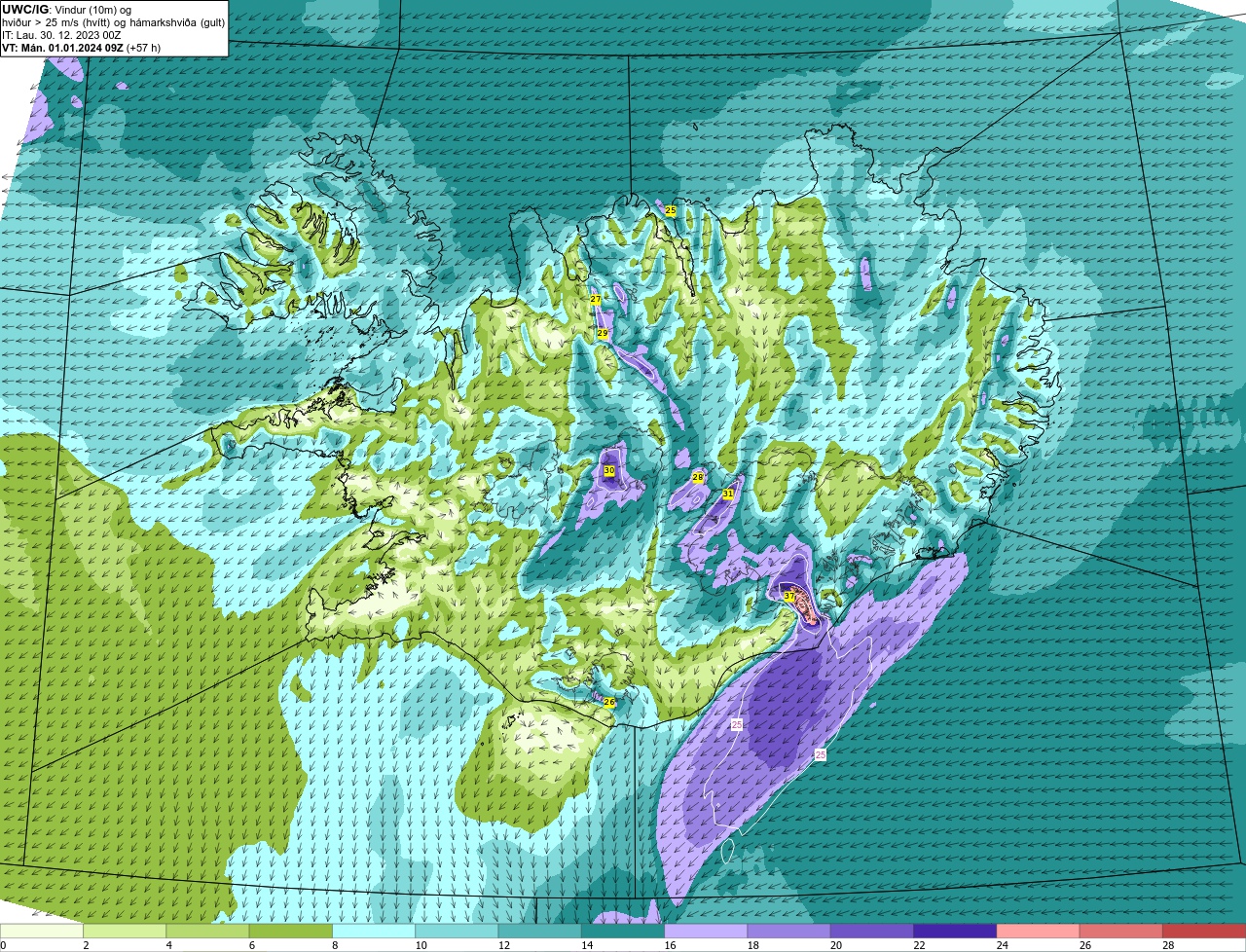The width and height of the screenshot is (1246, 952).
Task: Click the 0–2 m/s pale yellow legend swatch
Action: tap(42, 931)
